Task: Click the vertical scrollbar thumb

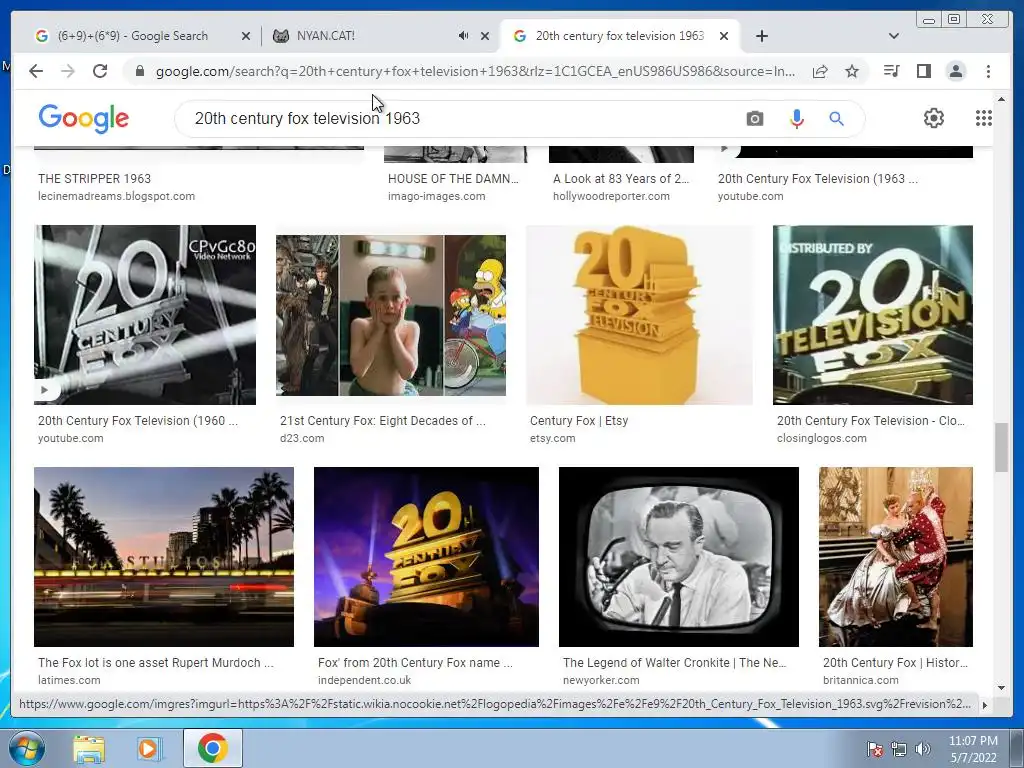Action: pyautogui.click(x=1001, y=447)
